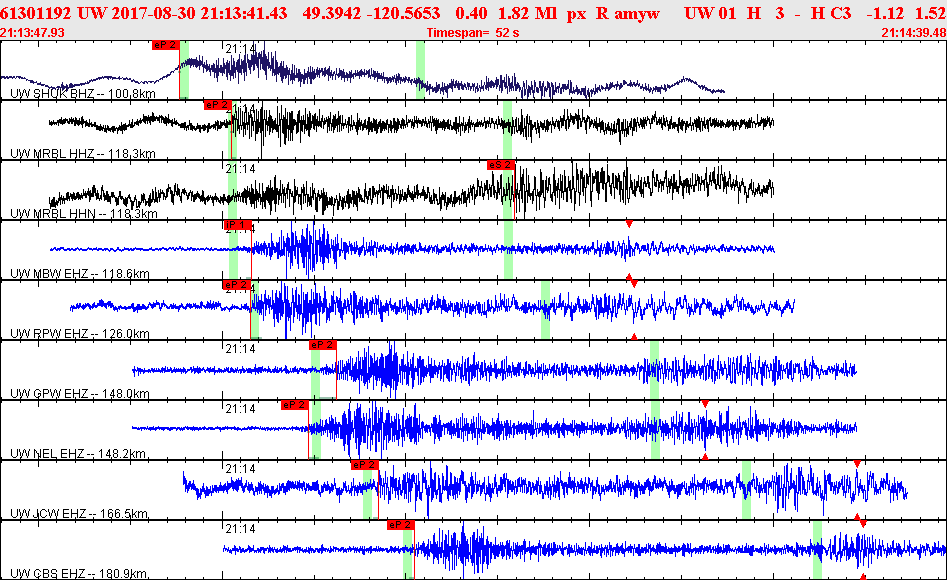The width and height of the screenshot is (947, 580).
Task: Click predicted S green bar on SHUK trace
Action: (420, 69)
